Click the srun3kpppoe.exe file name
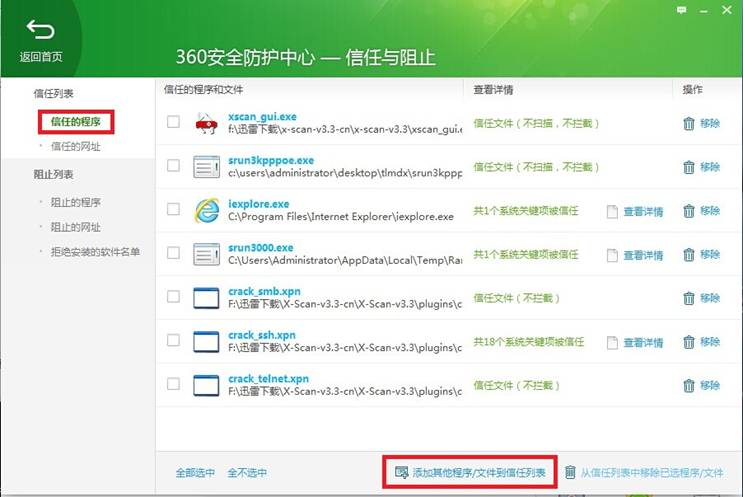Viewport: 743px width, 497px height. pyautogui.click(x=271, y=160)
